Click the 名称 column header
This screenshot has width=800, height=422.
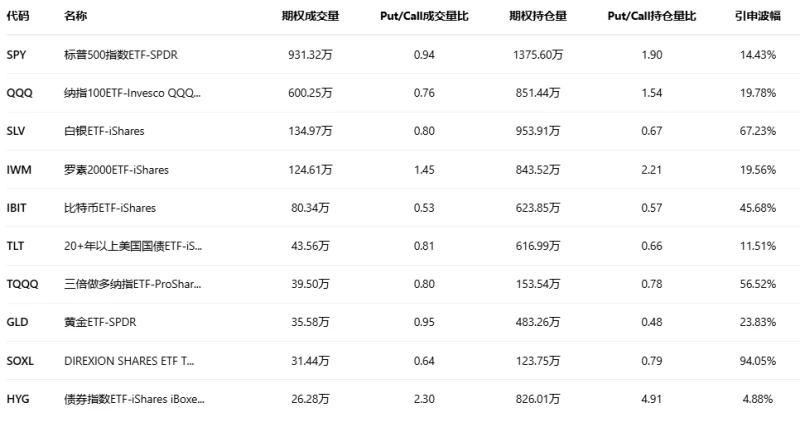point(74,17)
